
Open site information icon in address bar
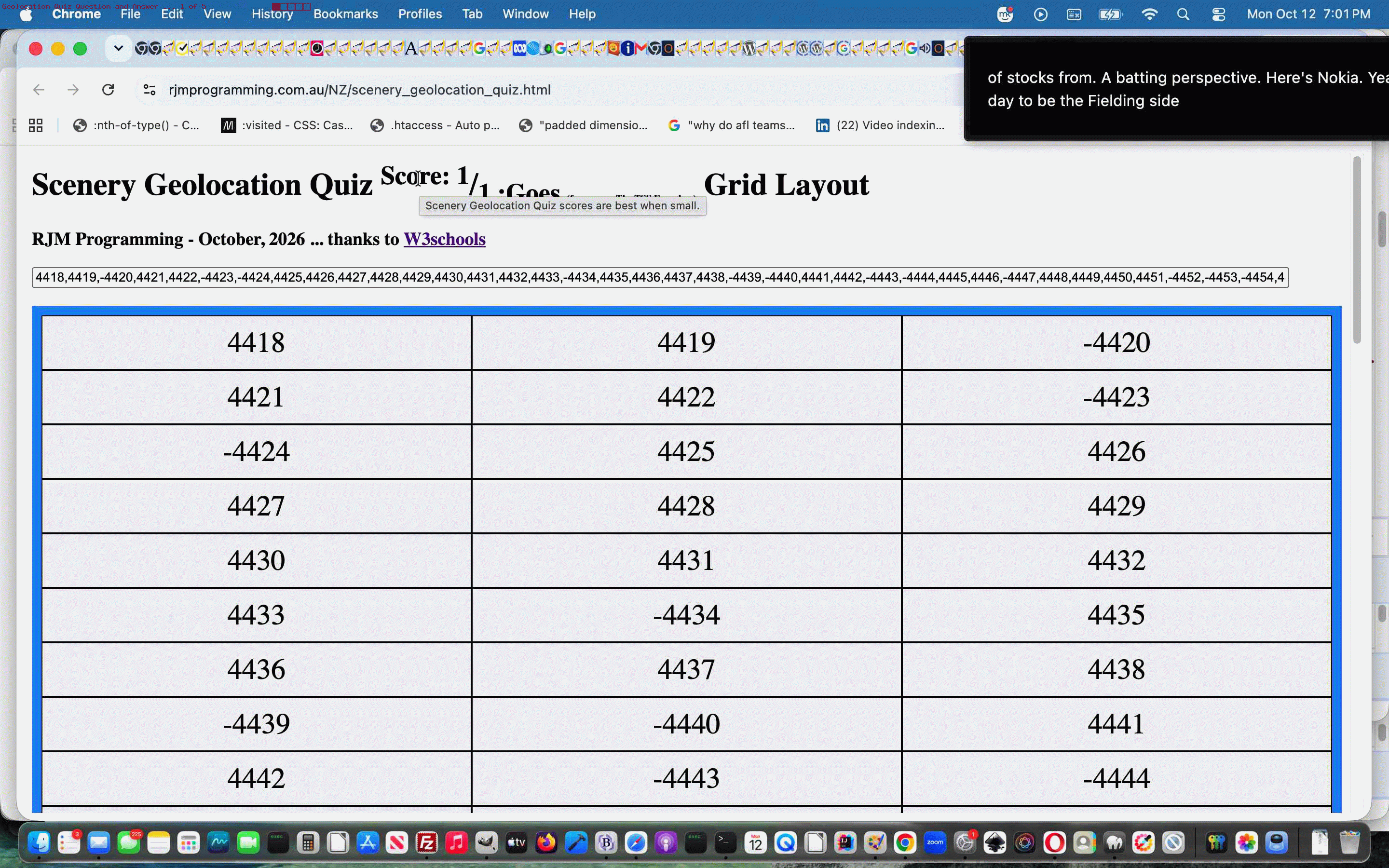click(x=149, y=90)
